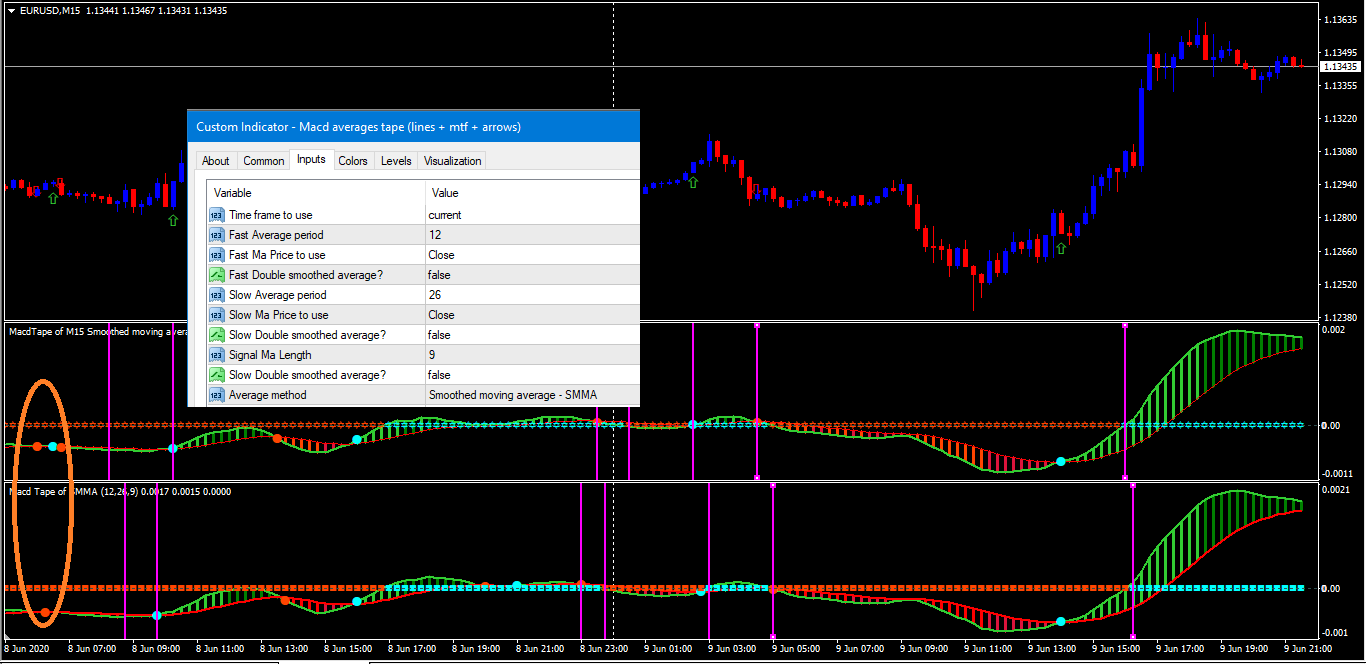
Task: Toggle the false value directly below Signal Ma Length
Action: point(439,375)
